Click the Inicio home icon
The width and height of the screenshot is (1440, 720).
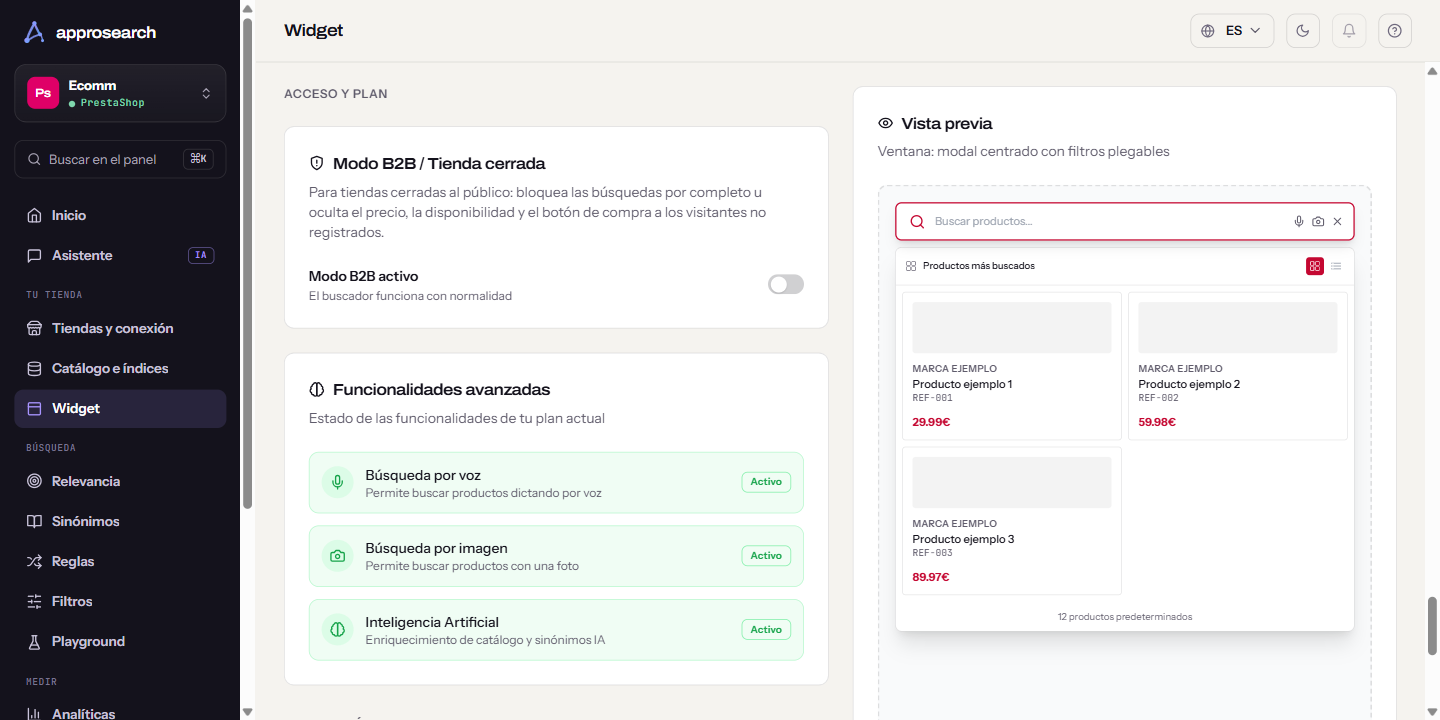[34, 215]
